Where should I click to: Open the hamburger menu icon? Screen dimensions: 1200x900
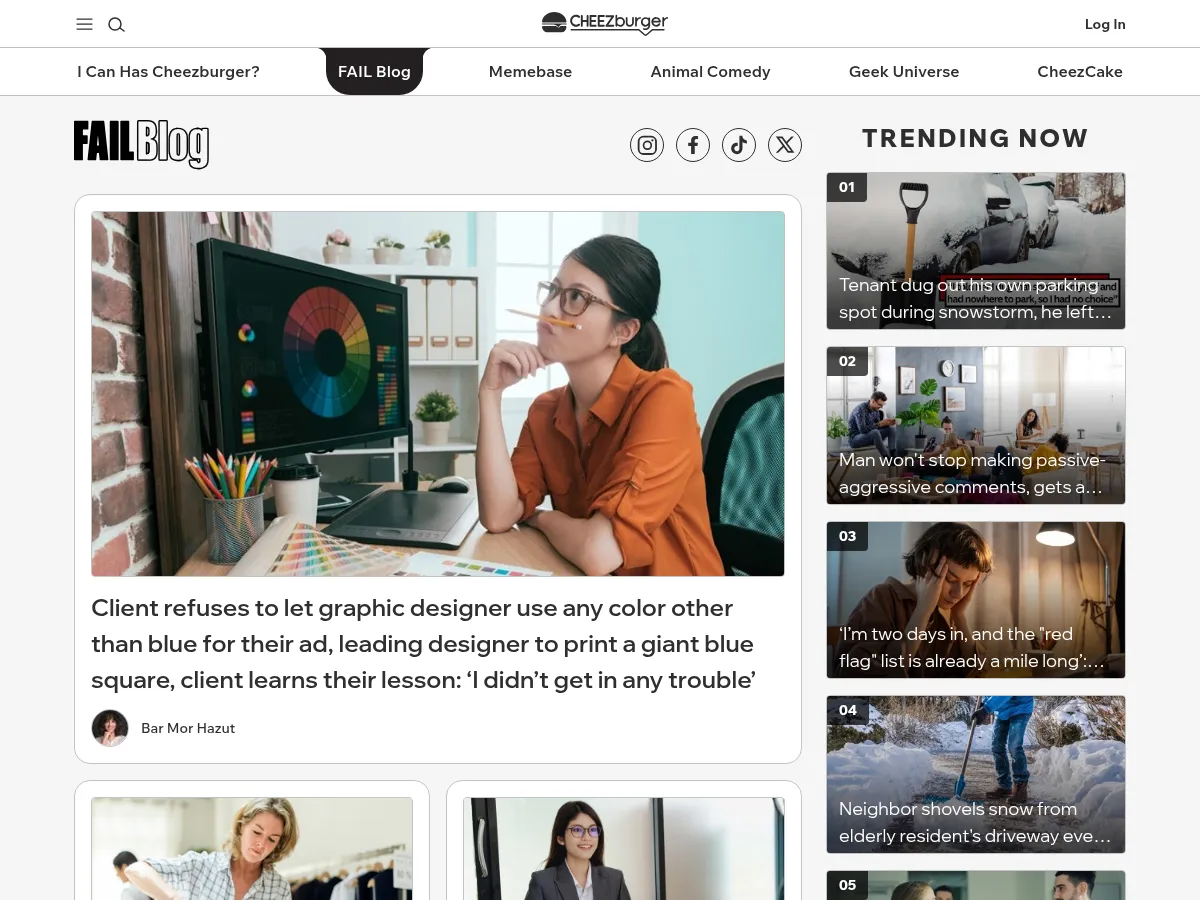click(84, 24)
